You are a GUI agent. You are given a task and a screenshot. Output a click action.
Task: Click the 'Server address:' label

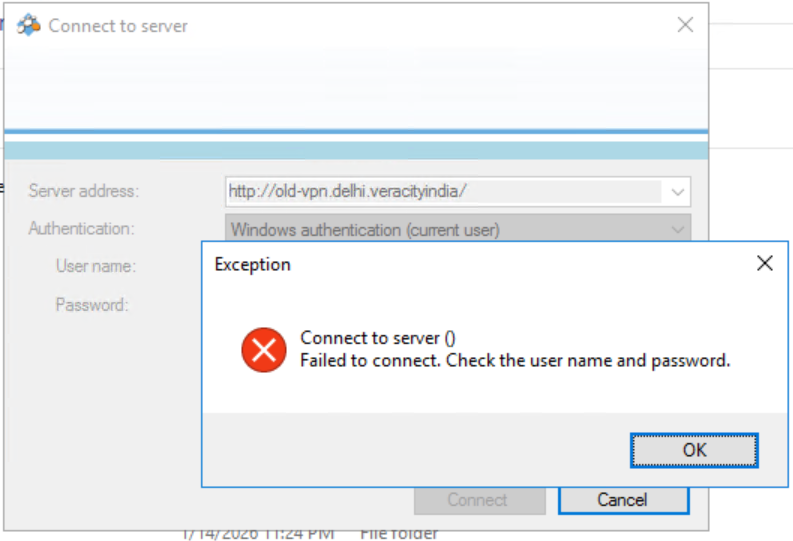(x=84, y=191)
